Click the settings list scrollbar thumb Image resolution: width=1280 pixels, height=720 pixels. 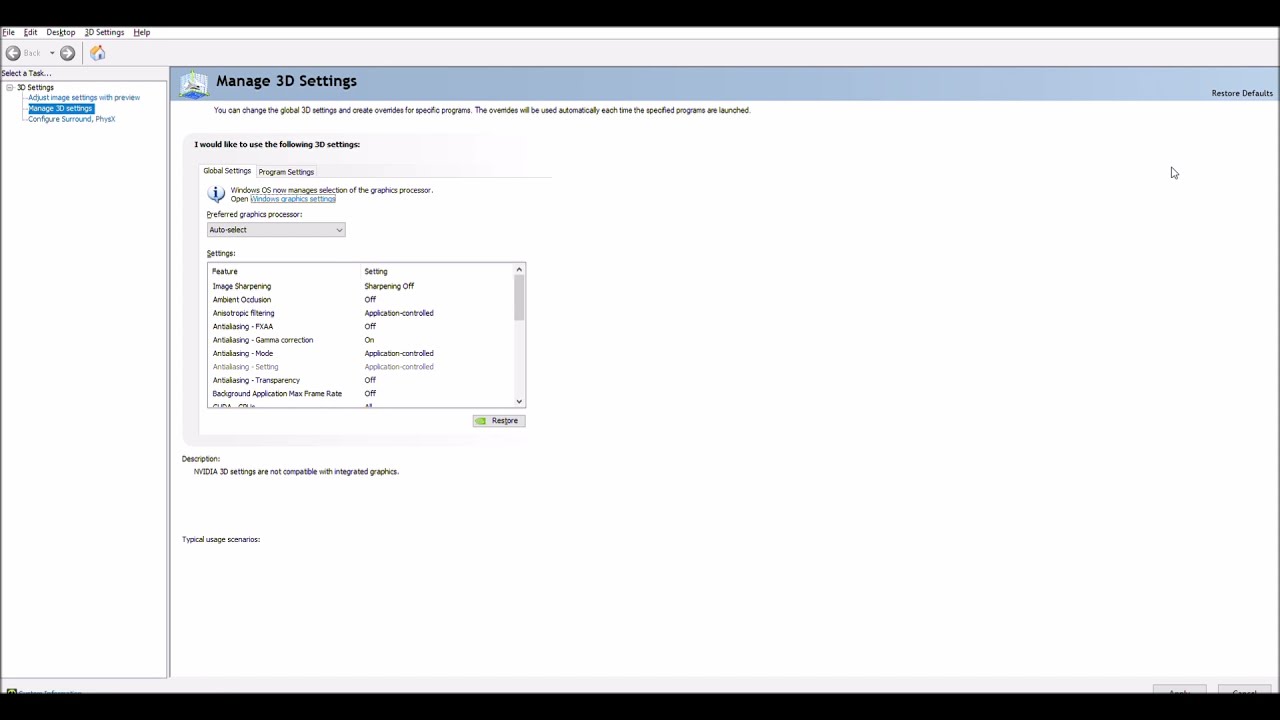pos(519,298)
